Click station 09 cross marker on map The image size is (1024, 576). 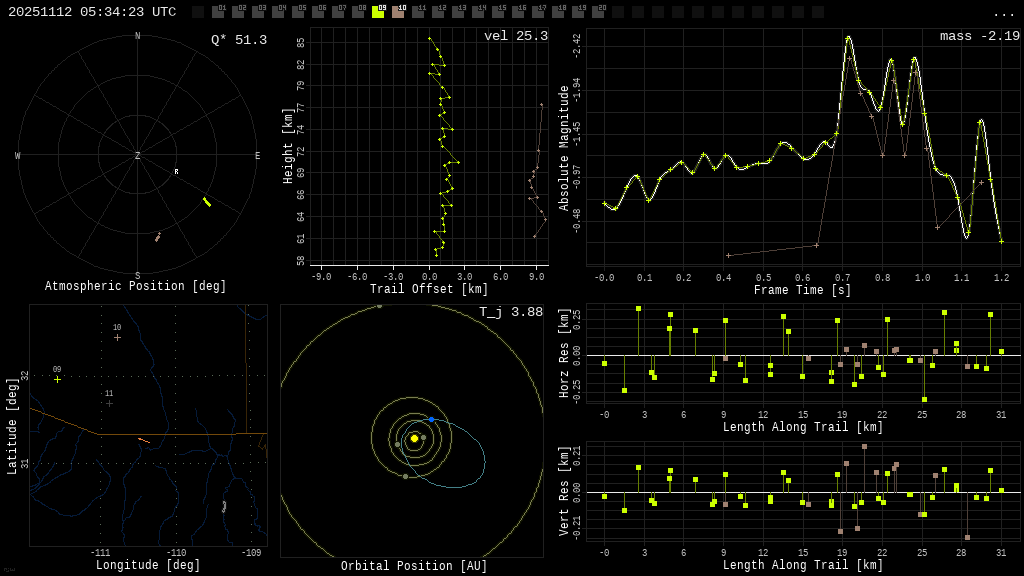tap(57, 379)
